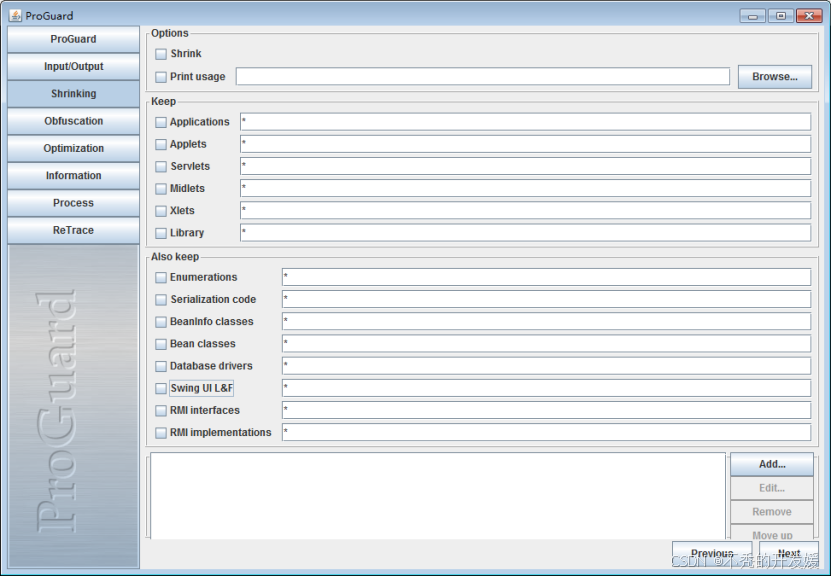Check the Library keep option
Image resolution: width=831 pixels, height=577 pixels.
point(161,234)
